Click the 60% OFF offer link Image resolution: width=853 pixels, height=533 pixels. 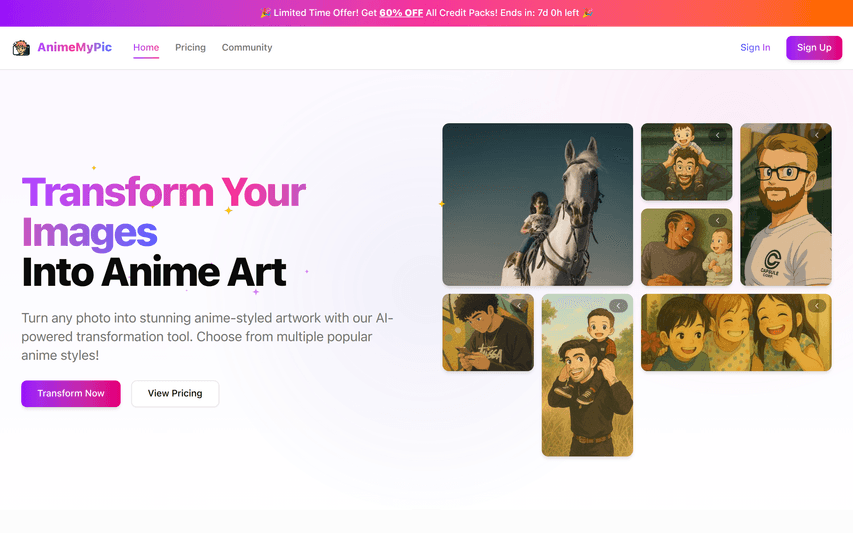click(x=401, y=13)
